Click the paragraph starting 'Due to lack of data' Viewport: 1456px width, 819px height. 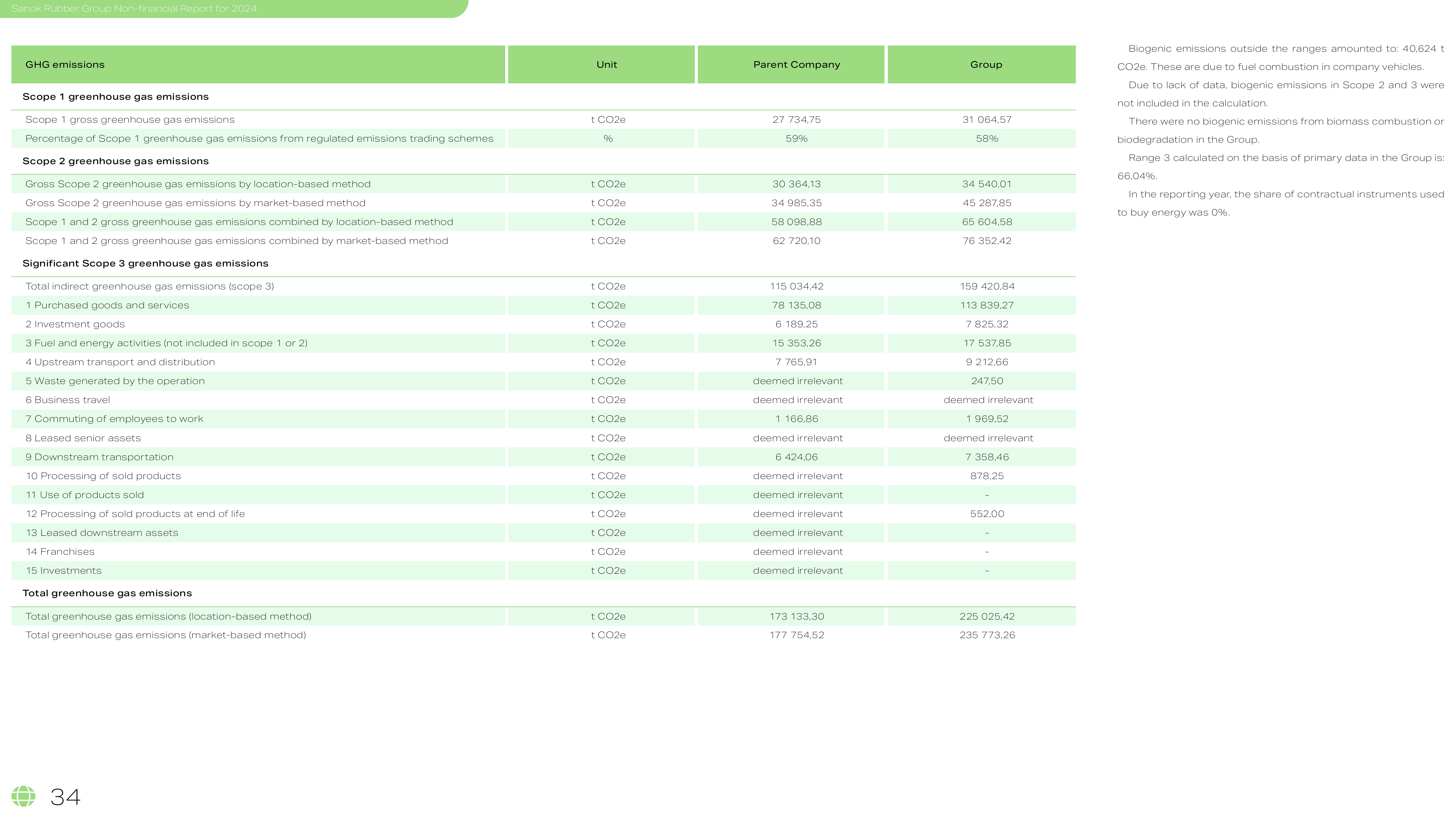click(1281, 94)
